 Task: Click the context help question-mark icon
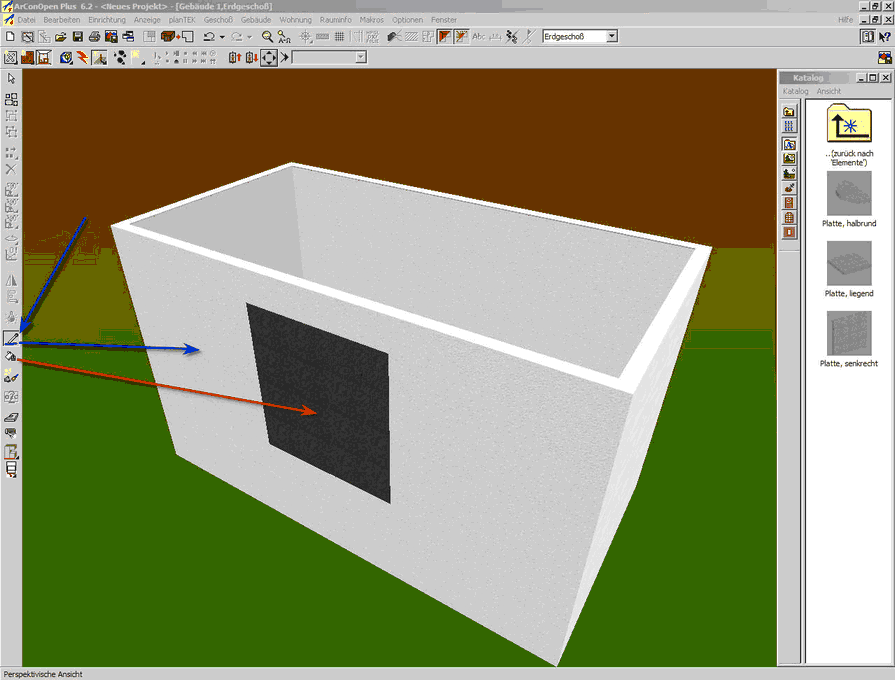(884, 37)
